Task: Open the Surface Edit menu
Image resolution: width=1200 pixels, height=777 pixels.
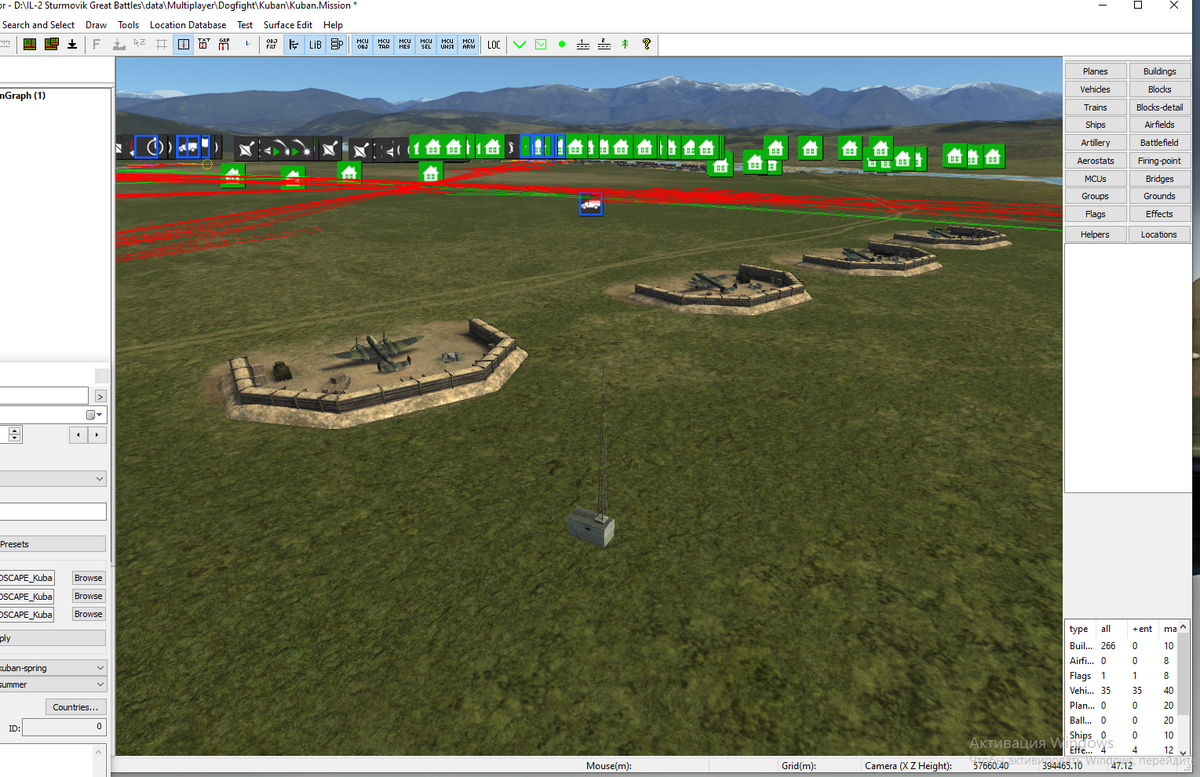Action: coord(288,25)
